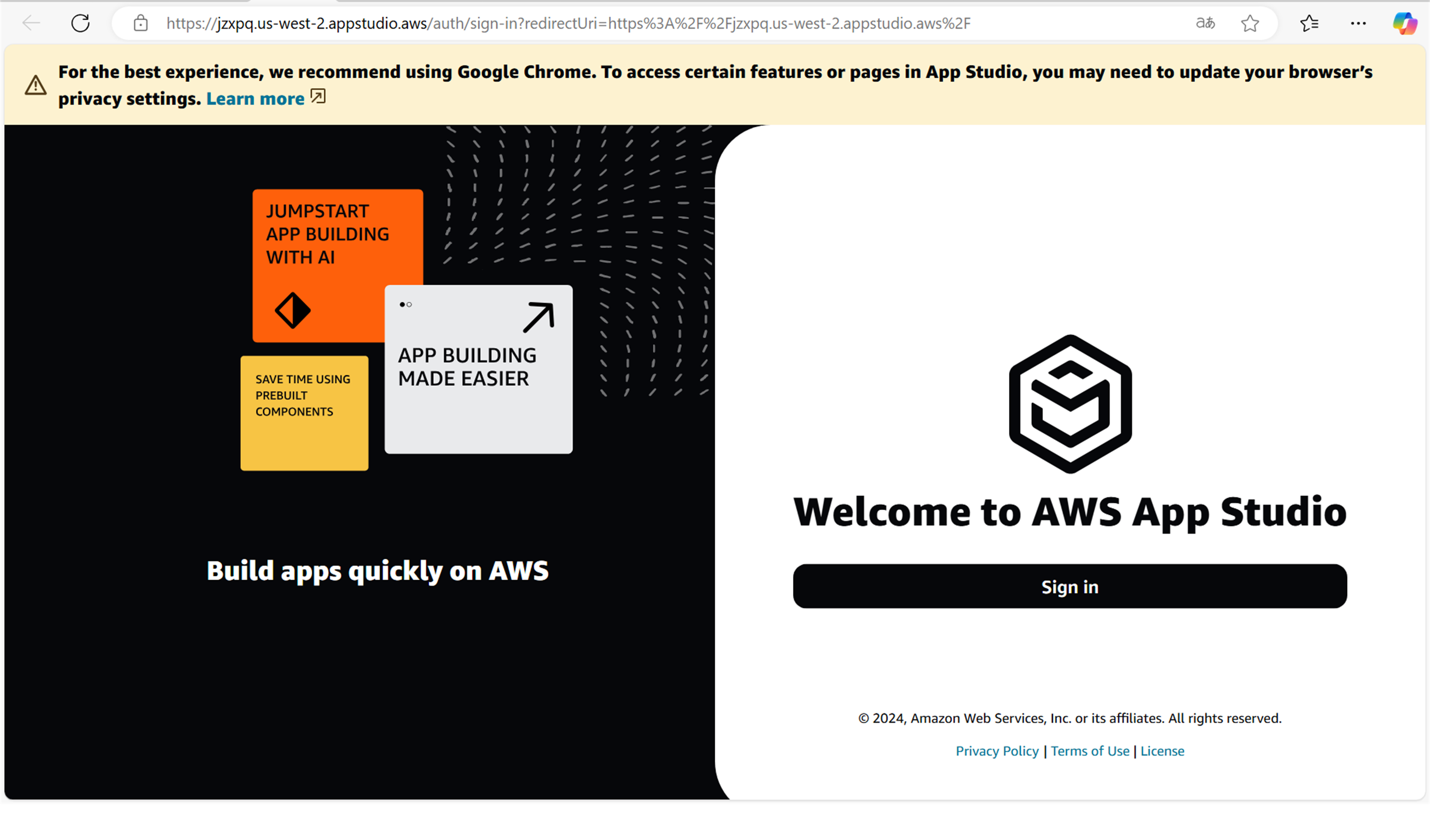Add page to favorites star icon
1430x840 pixels.
pyautogui.click(x=1250, y=23)
